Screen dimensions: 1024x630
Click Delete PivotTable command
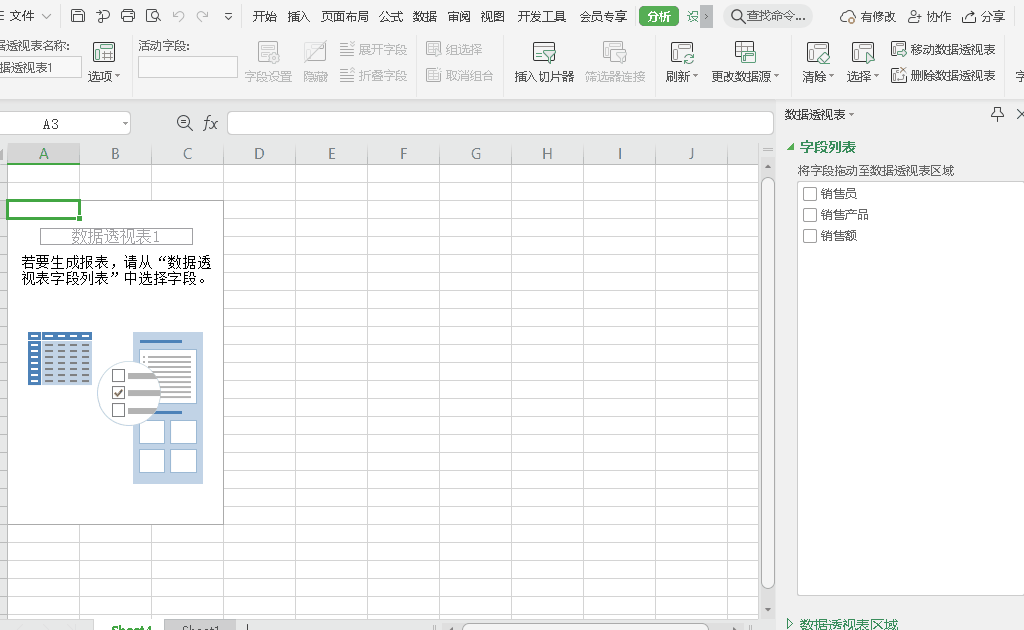[x=943, y=75]
